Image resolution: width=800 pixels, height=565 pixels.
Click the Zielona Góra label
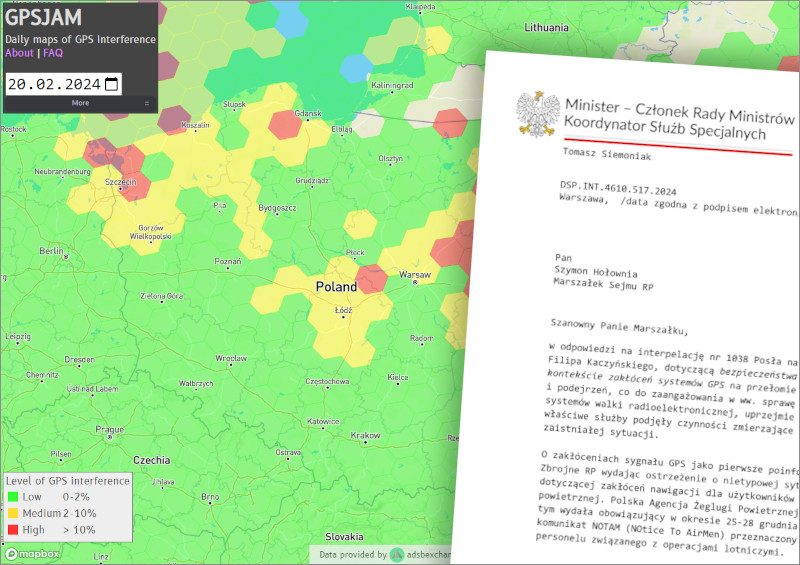click(162, 296)
